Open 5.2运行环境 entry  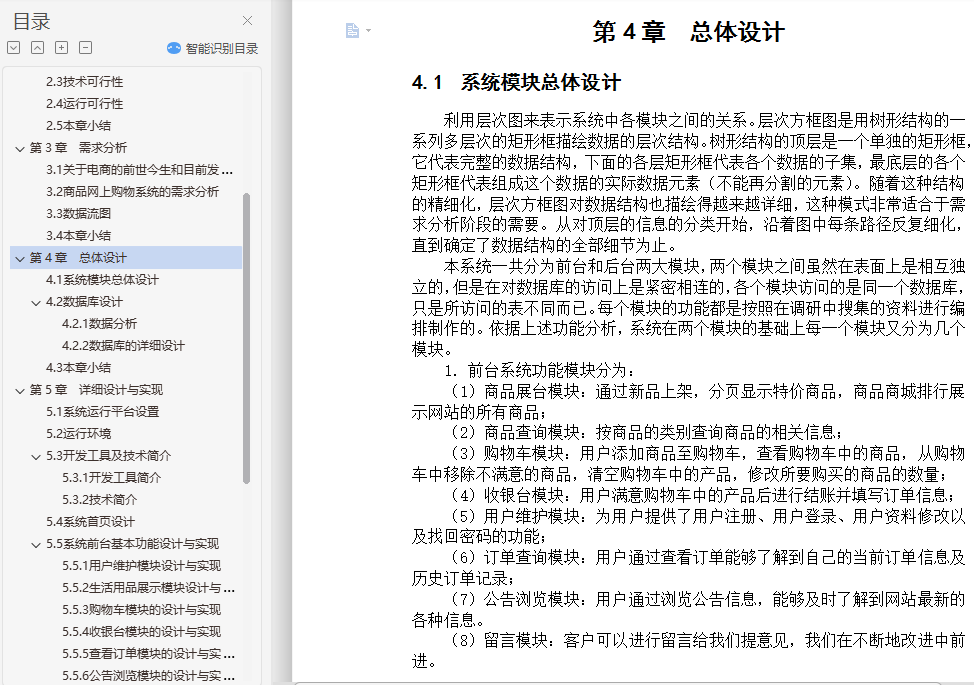tap(78, 433)
